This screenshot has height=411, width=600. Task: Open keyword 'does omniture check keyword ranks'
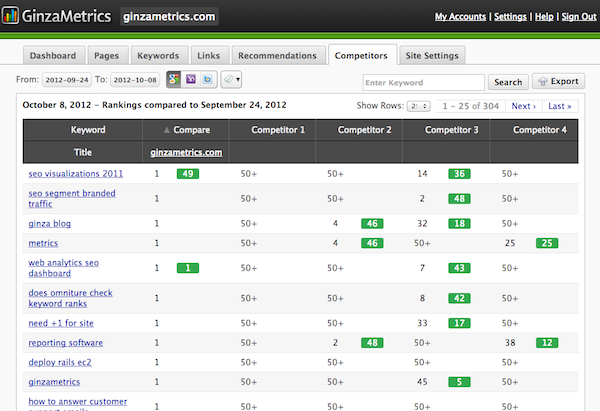pyautogui.click(x=70, y=298)
